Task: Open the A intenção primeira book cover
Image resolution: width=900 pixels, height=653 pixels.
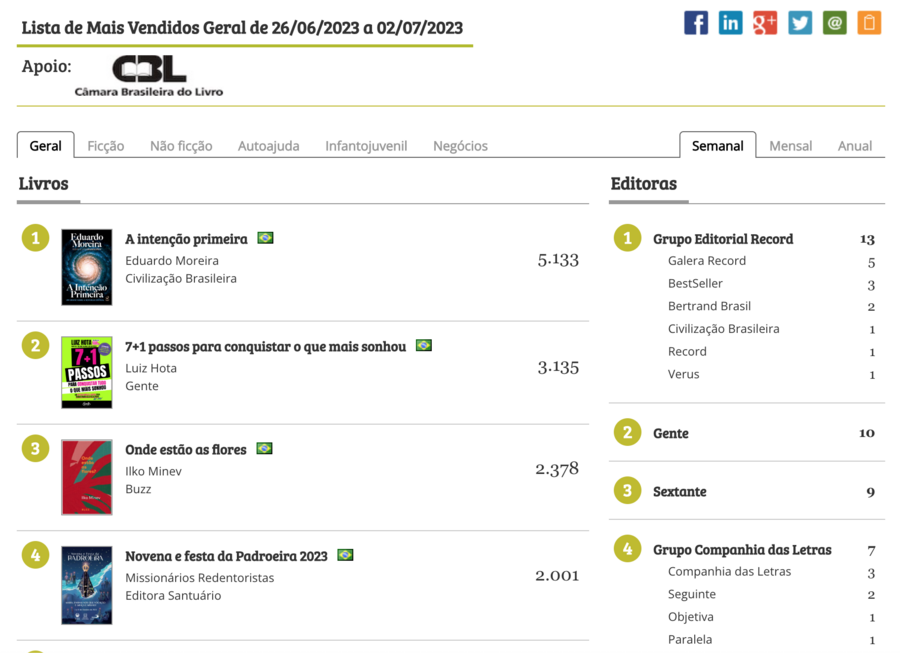Action: click(87, 267)
